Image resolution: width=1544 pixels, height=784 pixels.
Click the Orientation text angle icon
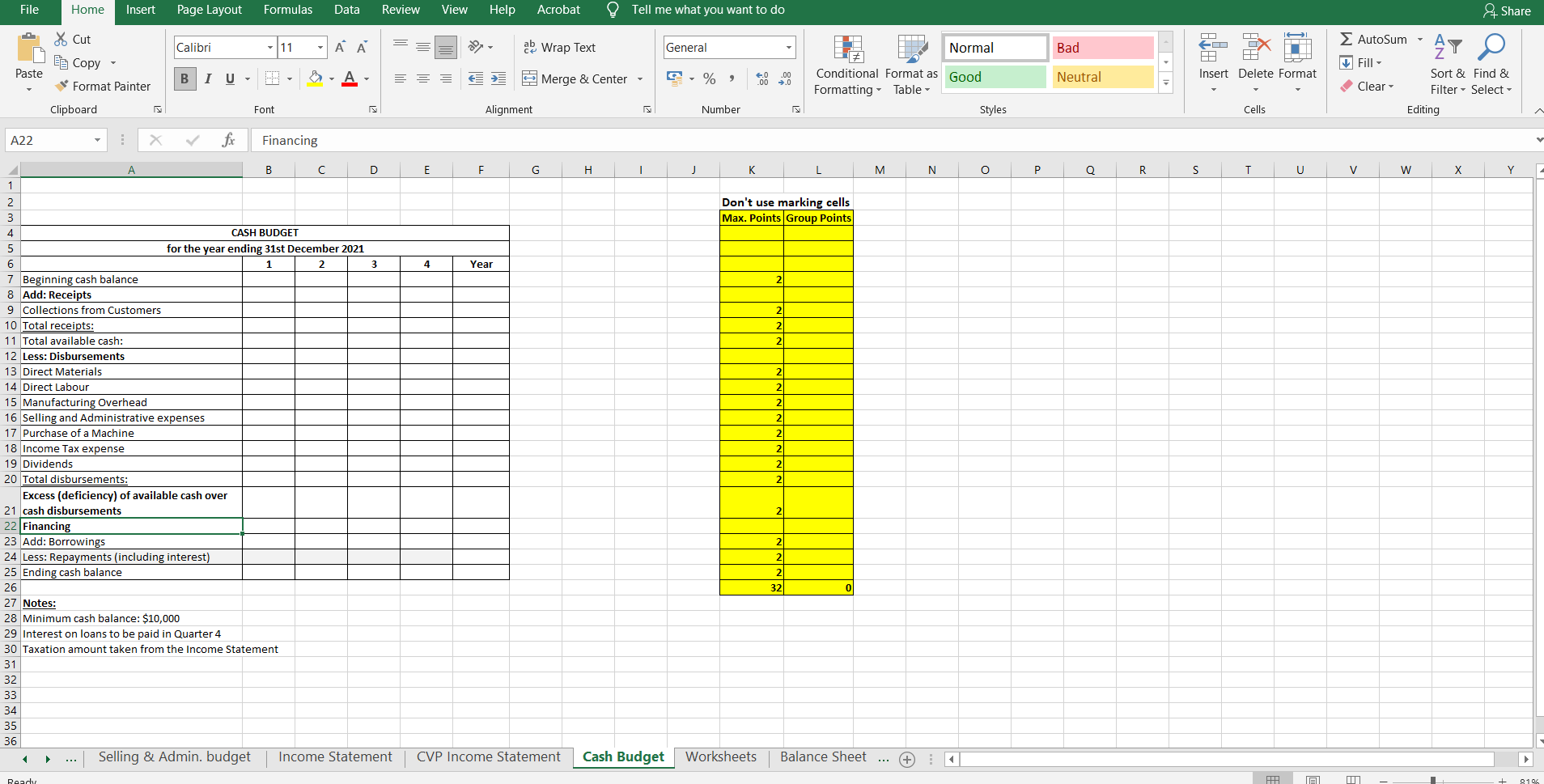[x=476, y=47]
